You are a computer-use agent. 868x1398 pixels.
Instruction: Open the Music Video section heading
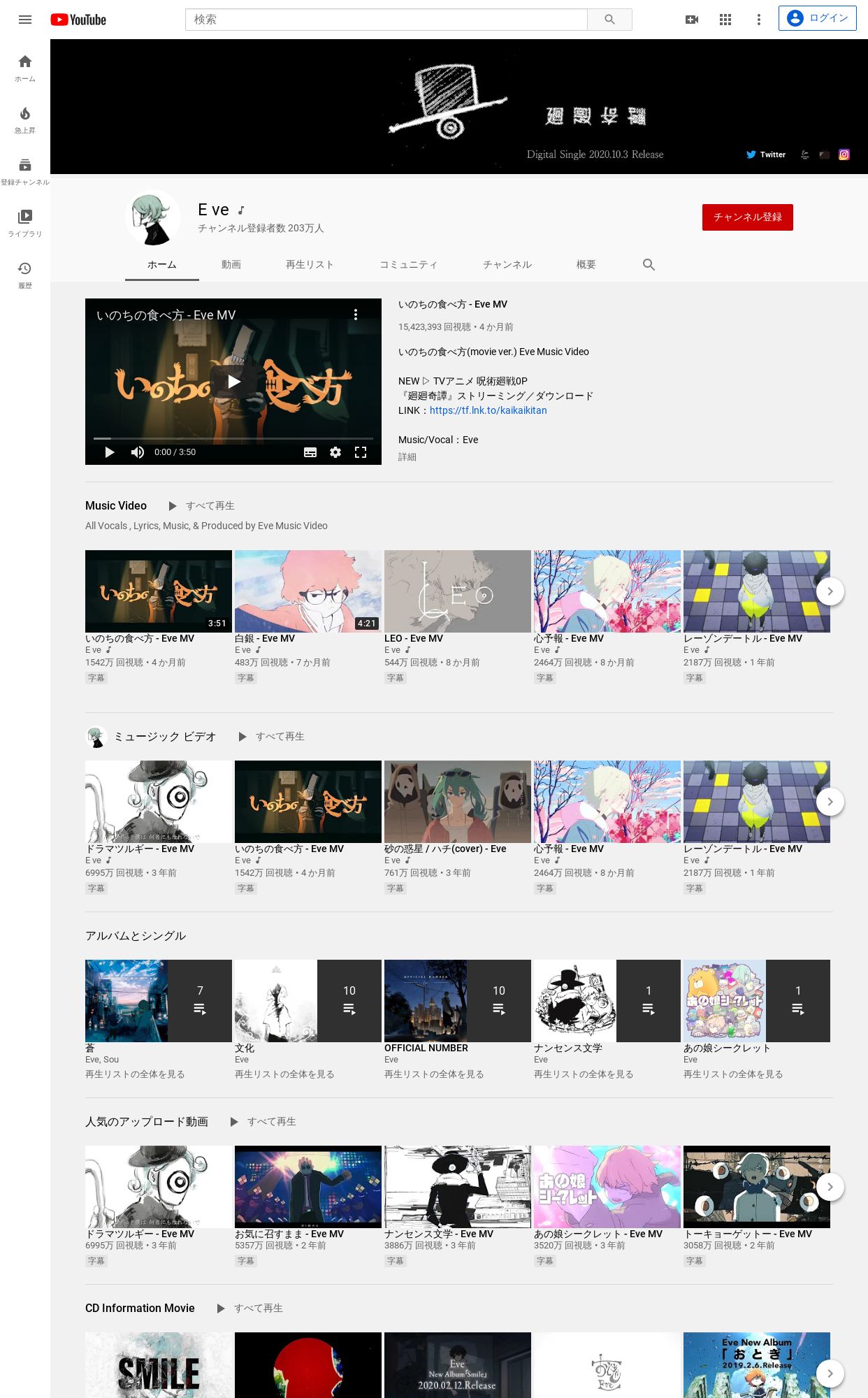(x=116, y=505)
